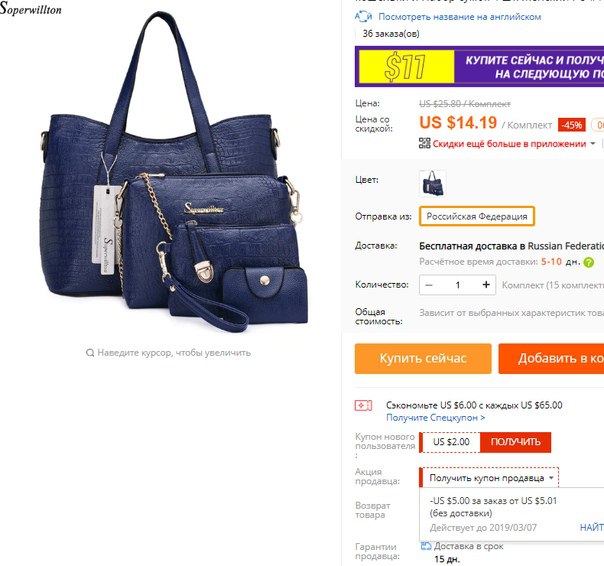The image size is (604, 566).
Task: Click the Soperwillton brand logo
Action: (x=31, y=9)
